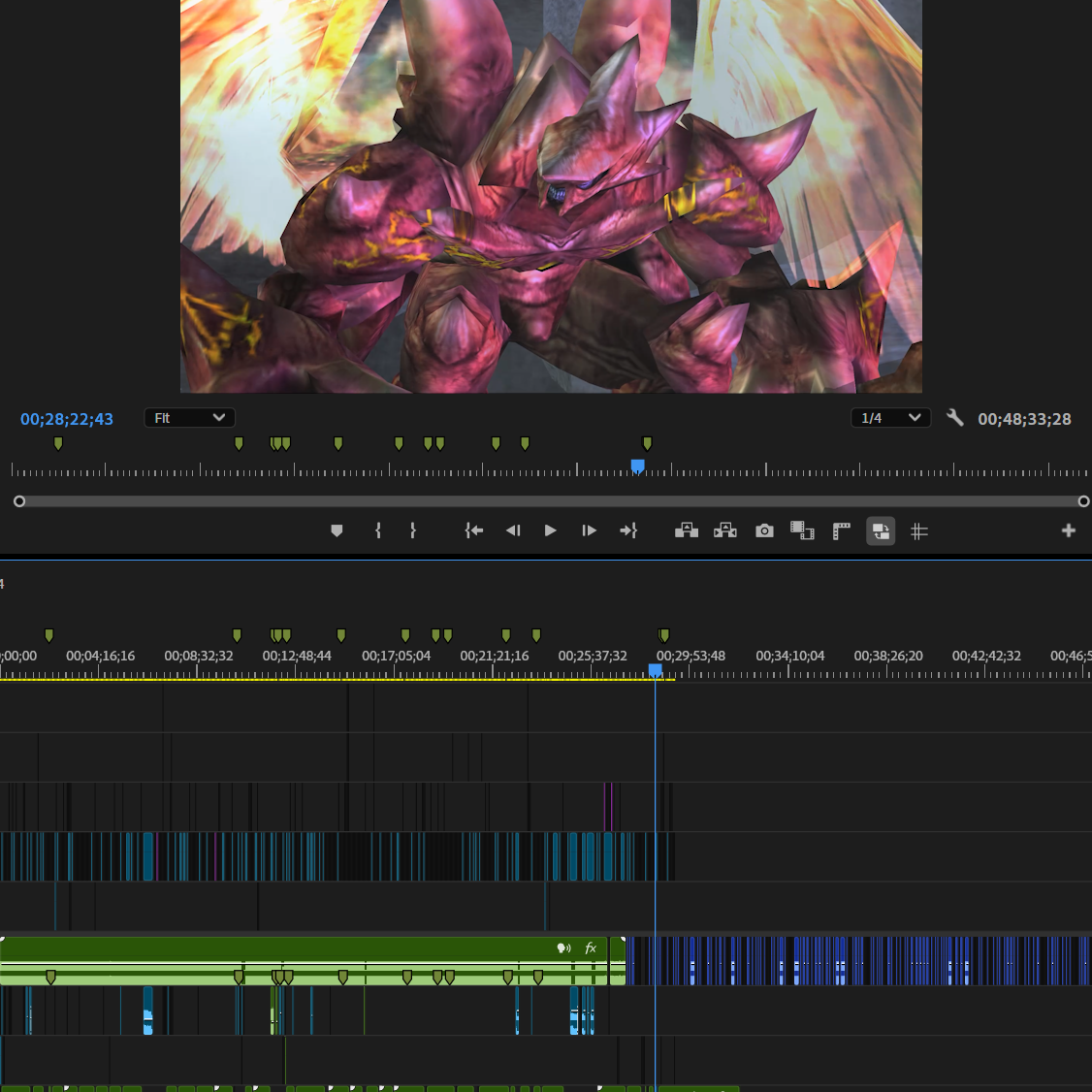The height and width of the screenshot is (1092, 1092).
Task: Click the blue 00;28;22;43 timecode field
Action: pos(67,419)
